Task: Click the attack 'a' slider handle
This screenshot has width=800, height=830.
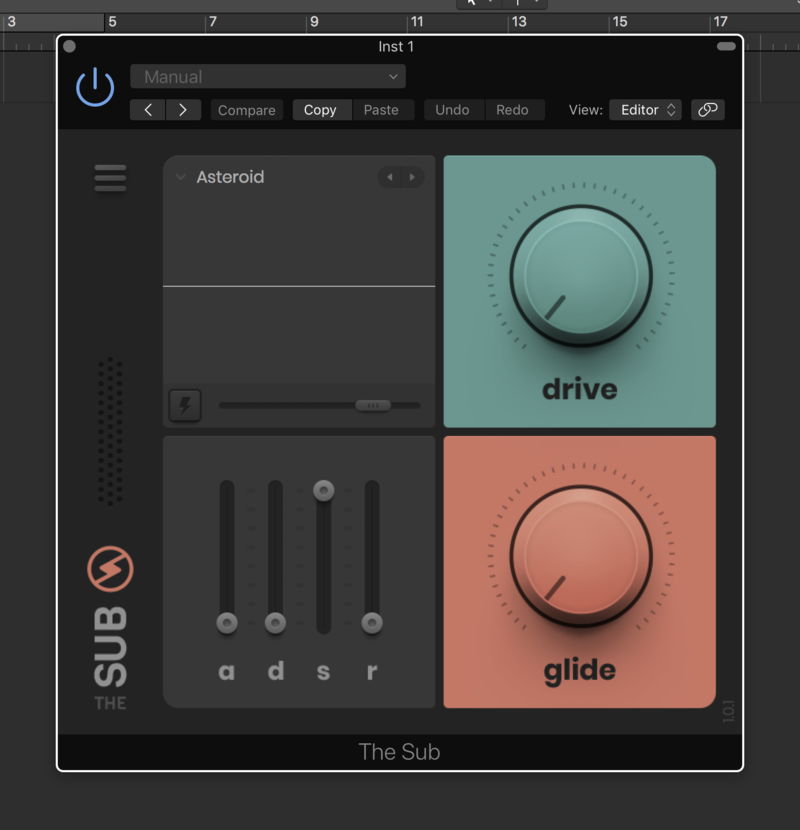Action: (227, 623)
